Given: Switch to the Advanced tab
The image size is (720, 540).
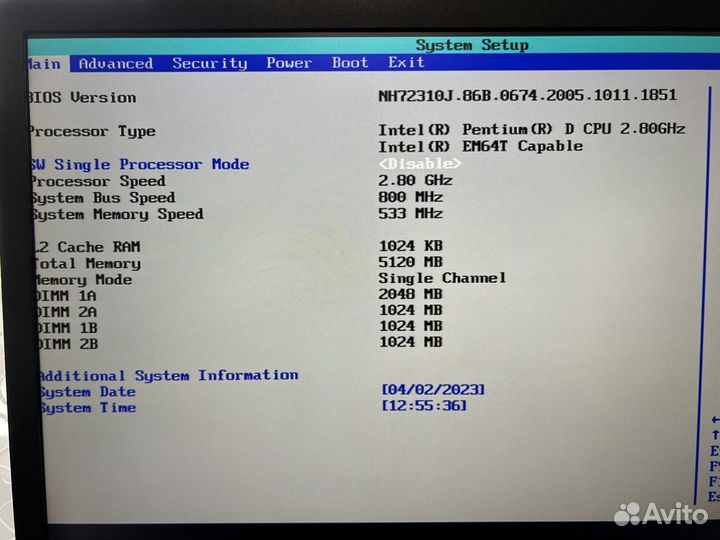Looking at the screenshot, I should click(116, 63).
